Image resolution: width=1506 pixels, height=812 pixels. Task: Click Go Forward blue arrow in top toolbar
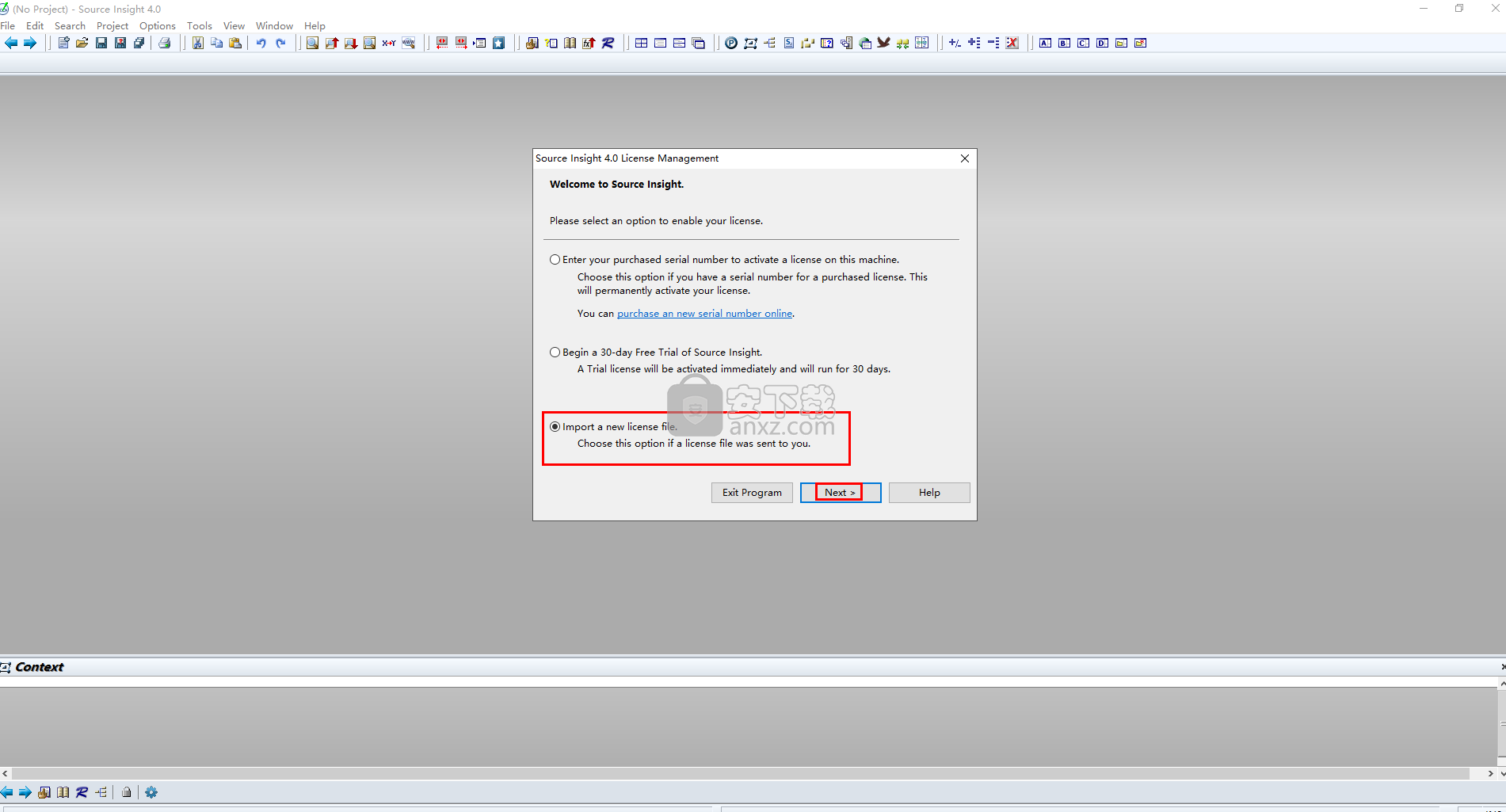click(30, 43)
